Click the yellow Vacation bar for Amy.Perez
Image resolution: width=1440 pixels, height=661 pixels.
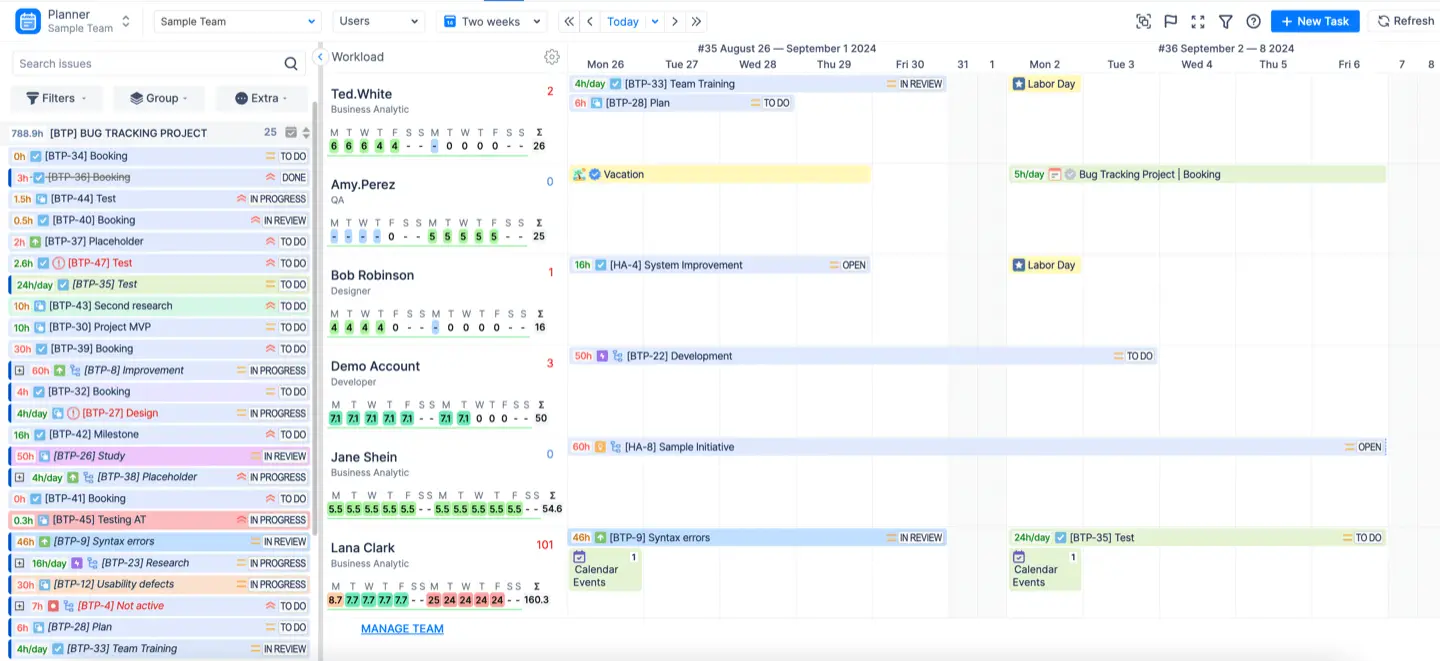pyautogui.click(x=720, y=174)
